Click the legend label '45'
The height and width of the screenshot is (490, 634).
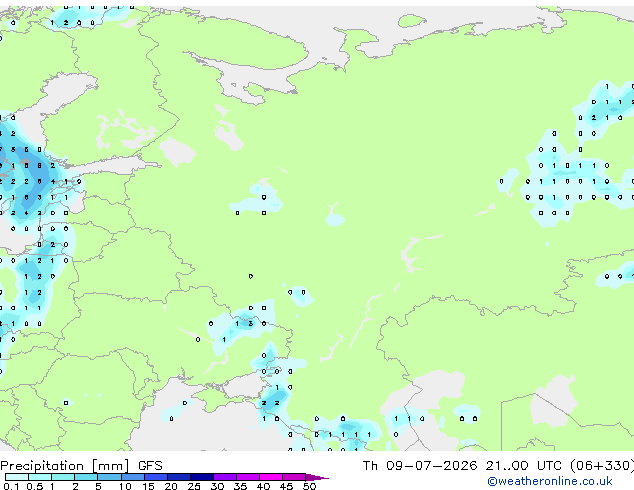coord(286,486)
